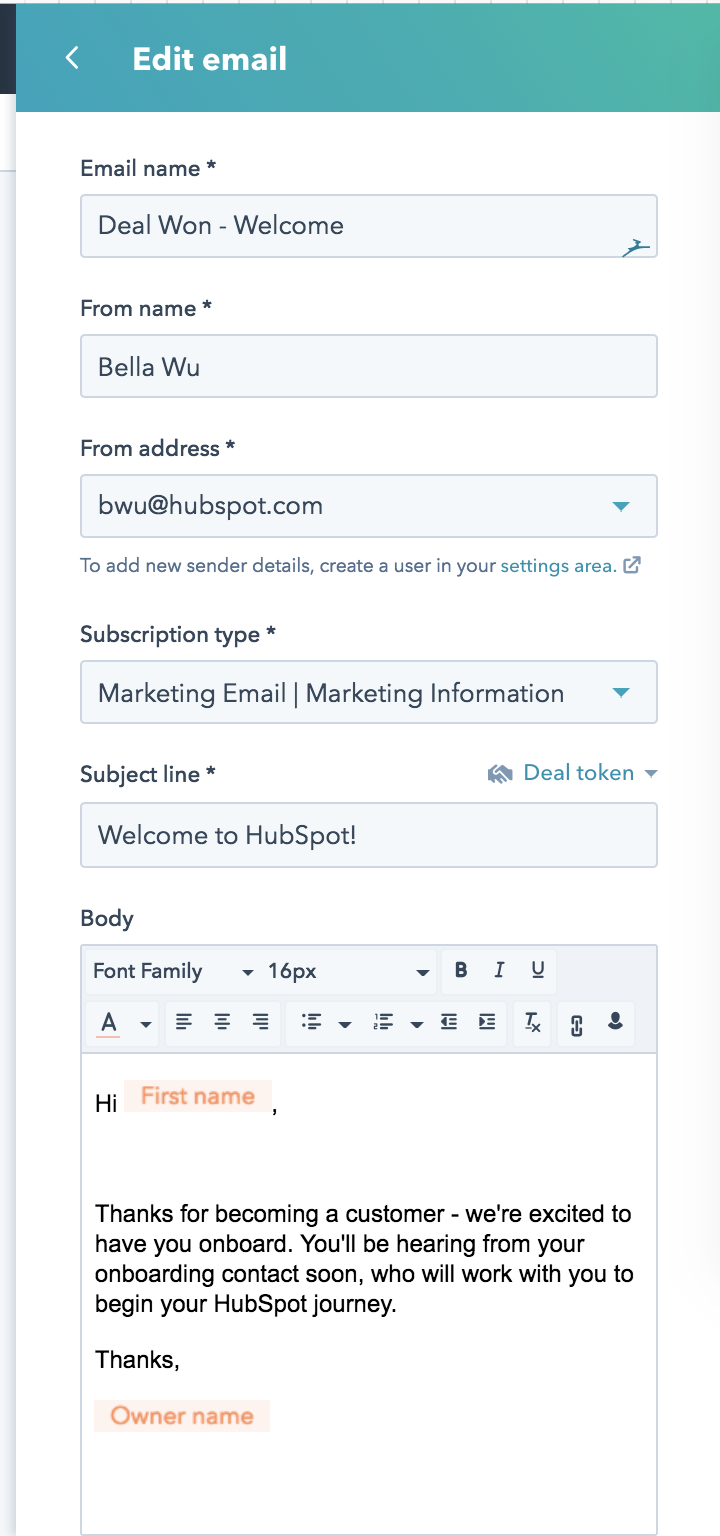Align body text to the left
The width and height of the screenshot is (720, 1536).
184,1023
